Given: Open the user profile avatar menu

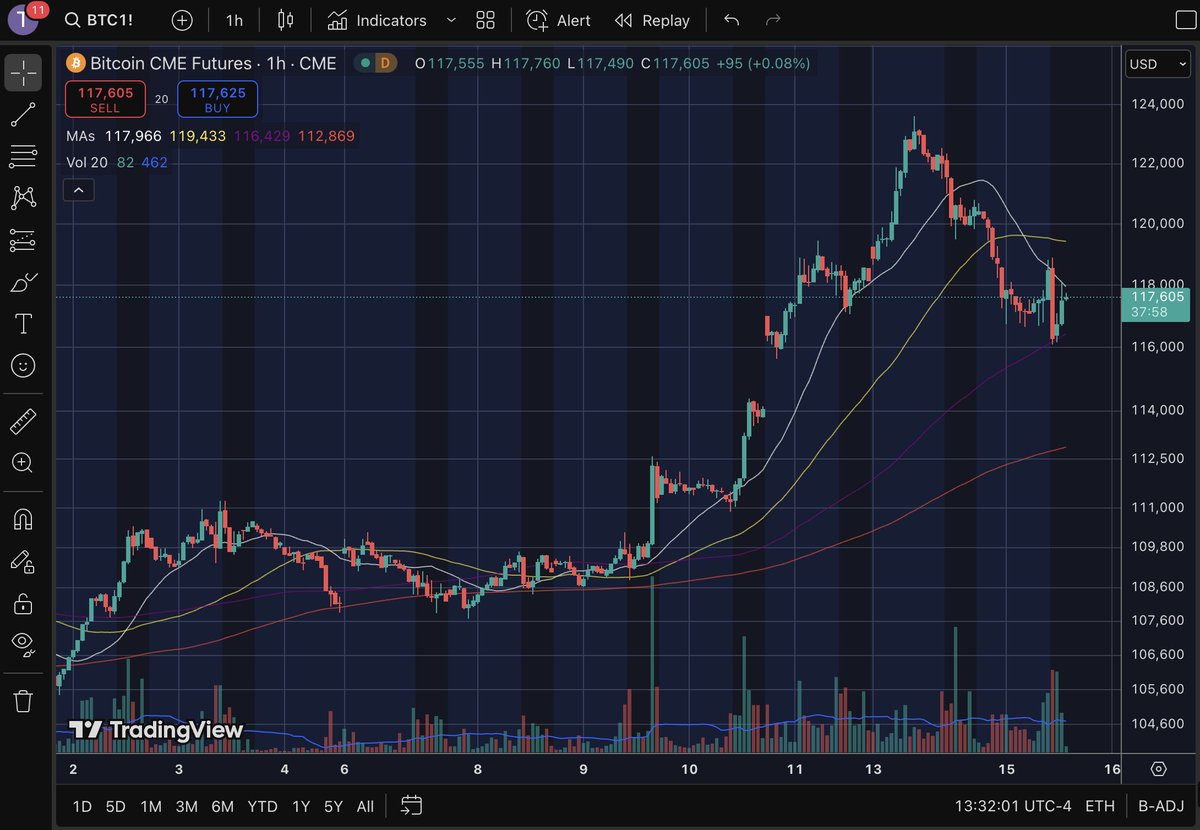Looking at the screenshot, I should (23, 19).
